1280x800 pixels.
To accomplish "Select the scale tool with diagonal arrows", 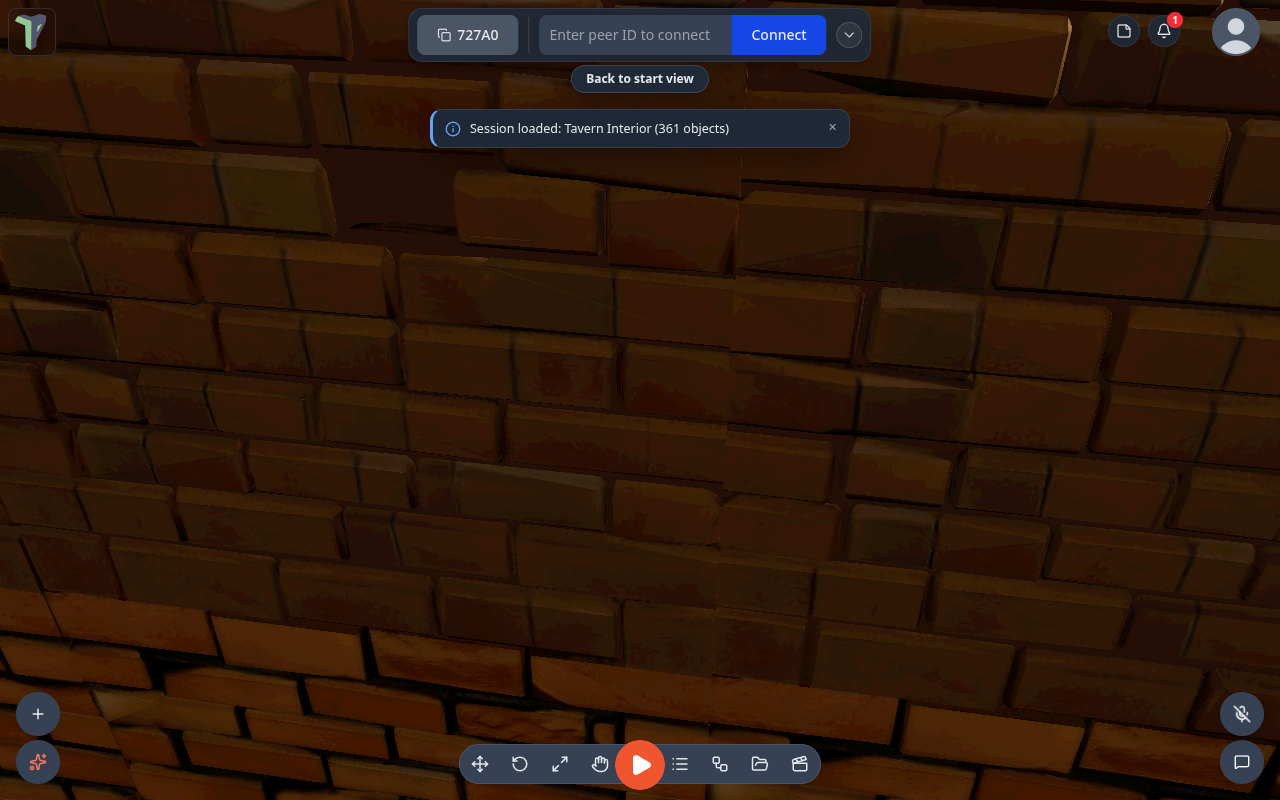I will pos(560,764).
